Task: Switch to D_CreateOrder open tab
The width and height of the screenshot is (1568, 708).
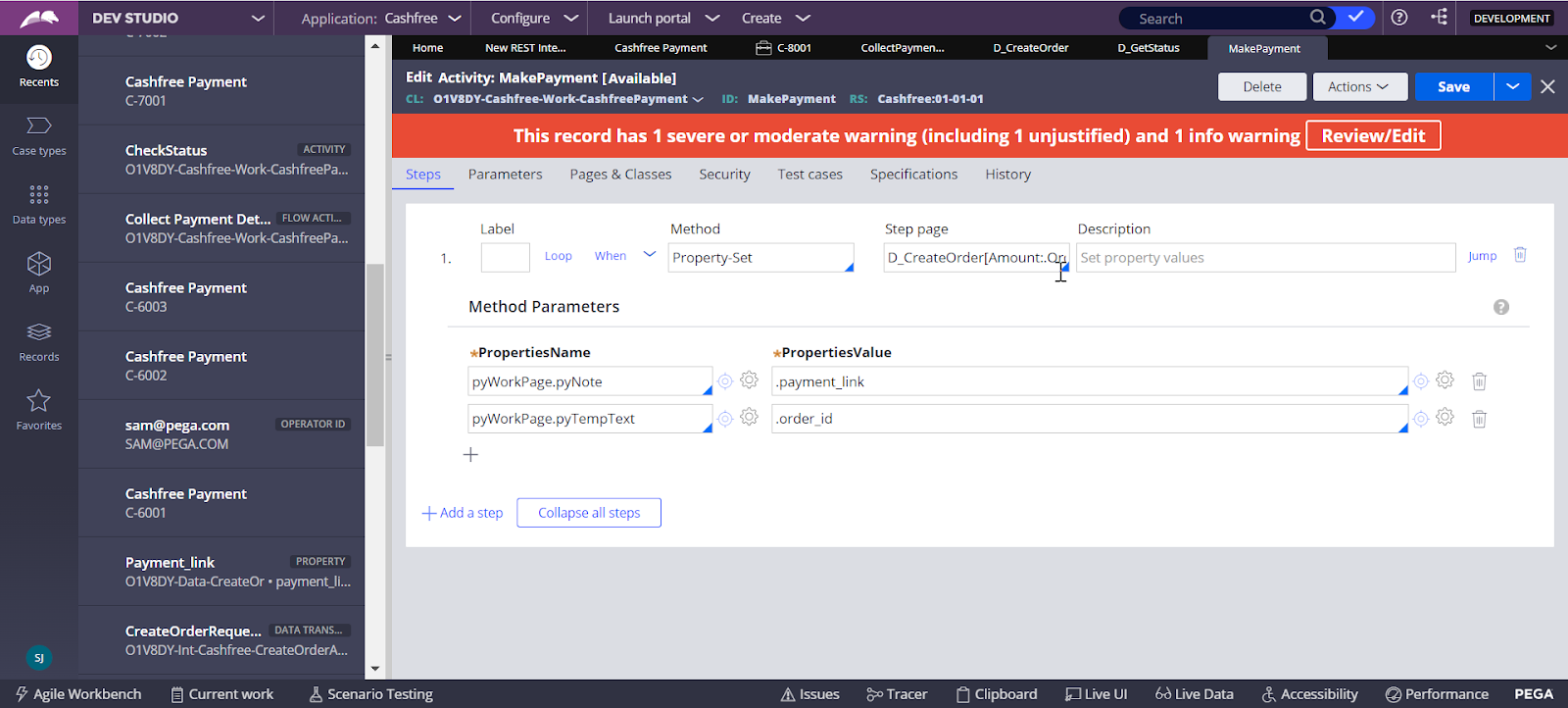Action: 1030,47
